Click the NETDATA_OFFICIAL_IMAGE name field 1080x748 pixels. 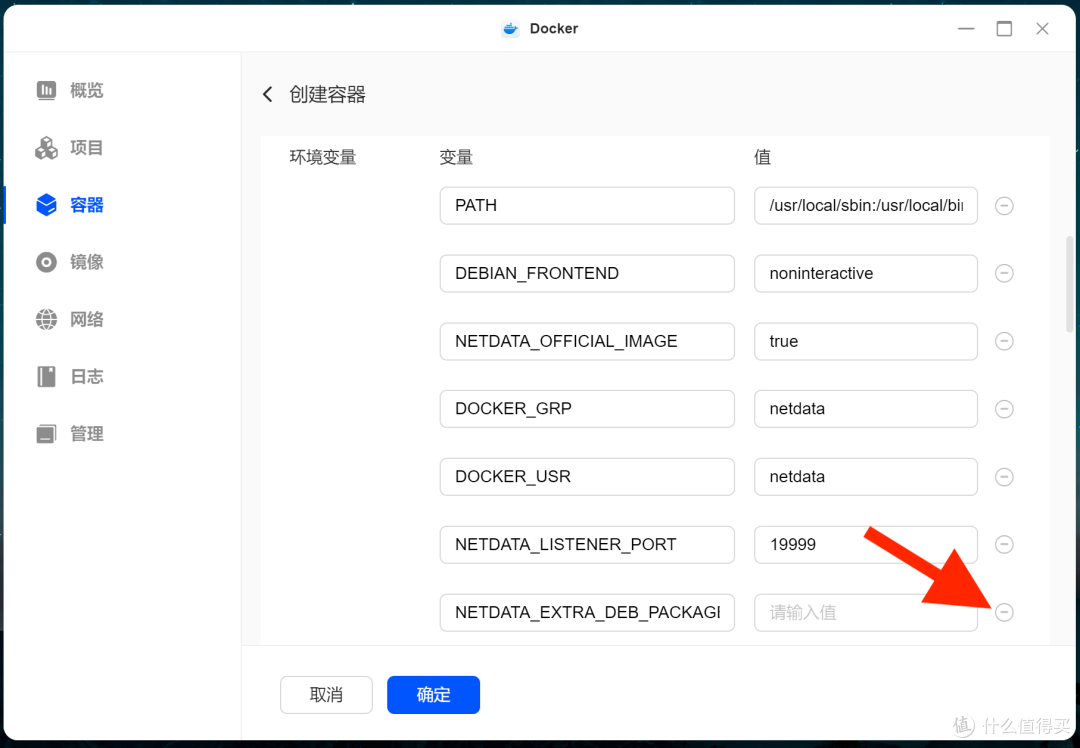click(x=587, y=341)
